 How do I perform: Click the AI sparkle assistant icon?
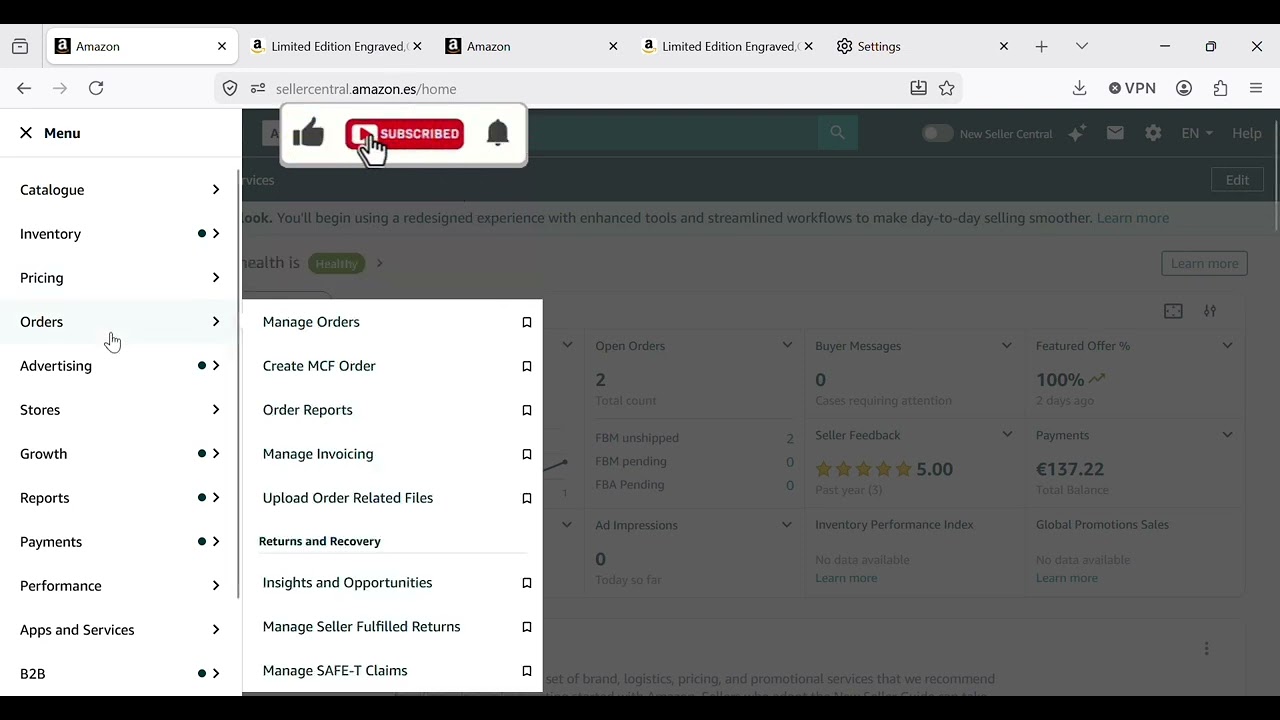(x=1077, y=133)
